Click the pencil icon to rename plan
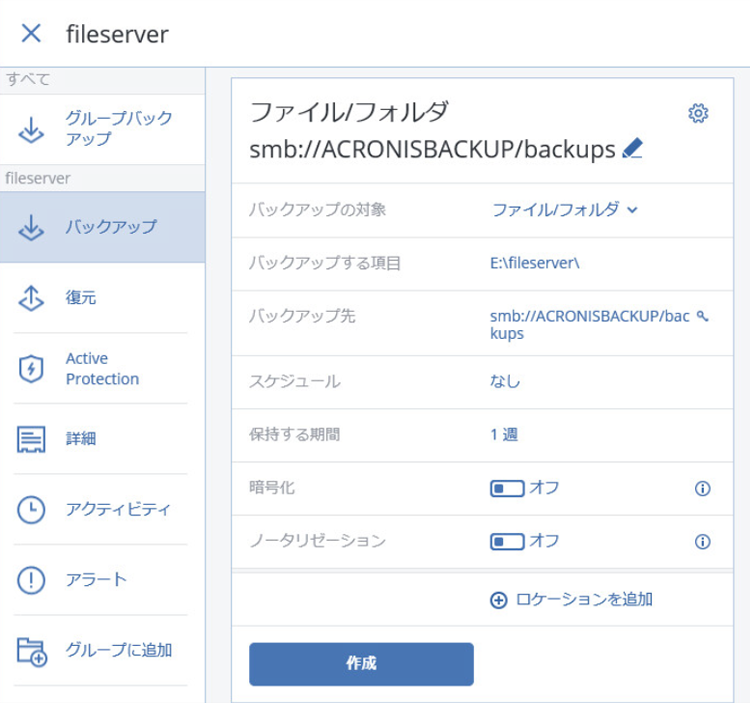The width and height of the screenshot is (750, 703). click(631, 149)
